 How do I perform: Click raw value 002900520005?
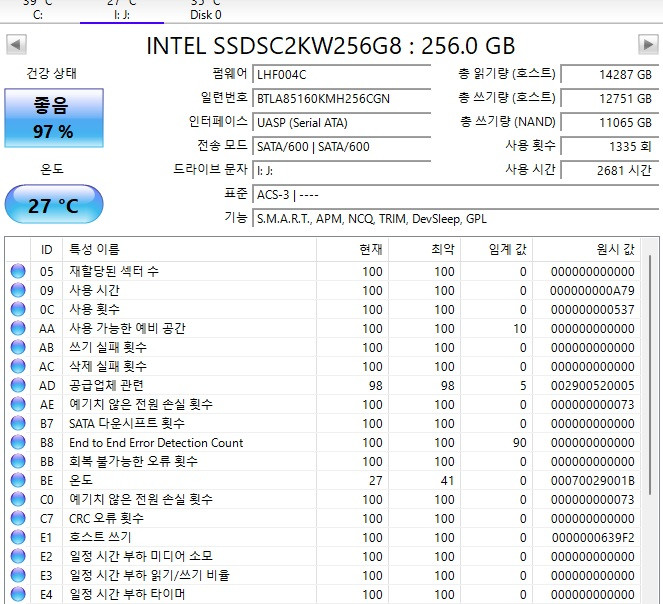point(592,386)
